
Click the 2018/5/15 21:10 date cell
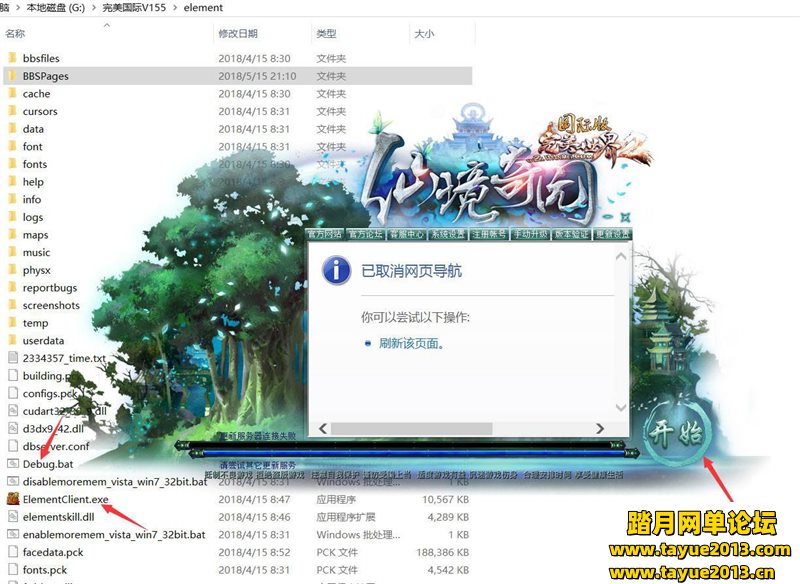pos(257,76)
